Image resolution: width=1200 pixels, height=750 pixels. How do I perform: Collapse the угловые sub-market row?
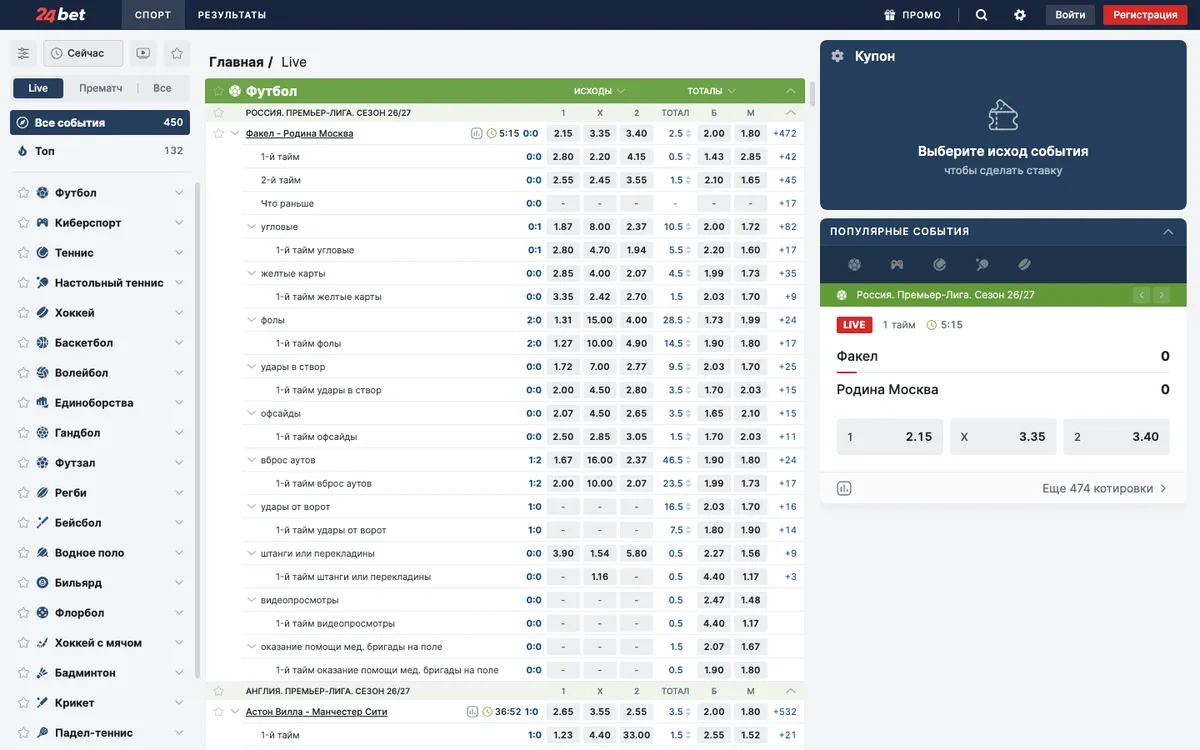coord(251,227)
